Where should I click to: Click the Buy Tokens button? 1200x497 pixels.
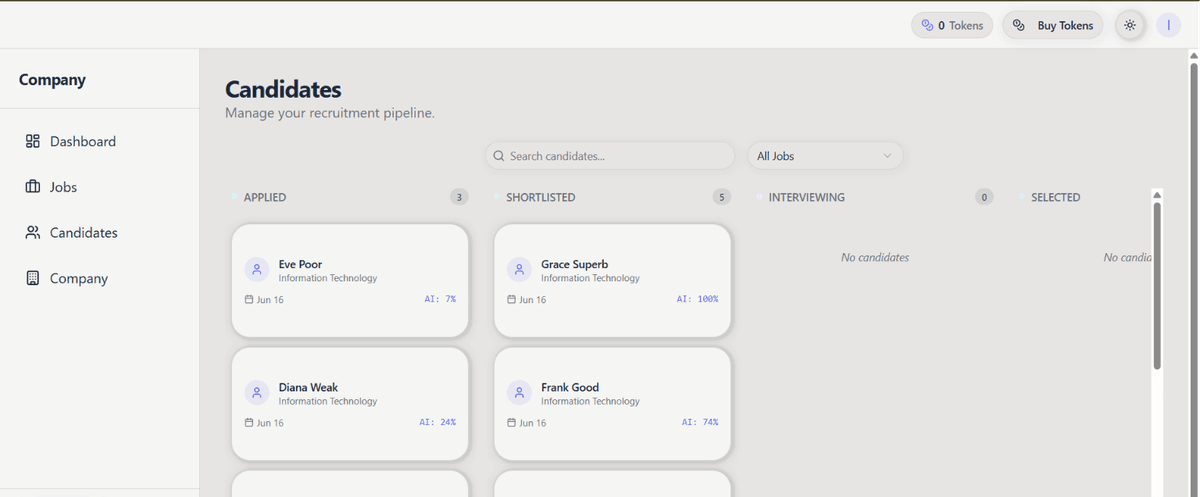point(1053,25)
